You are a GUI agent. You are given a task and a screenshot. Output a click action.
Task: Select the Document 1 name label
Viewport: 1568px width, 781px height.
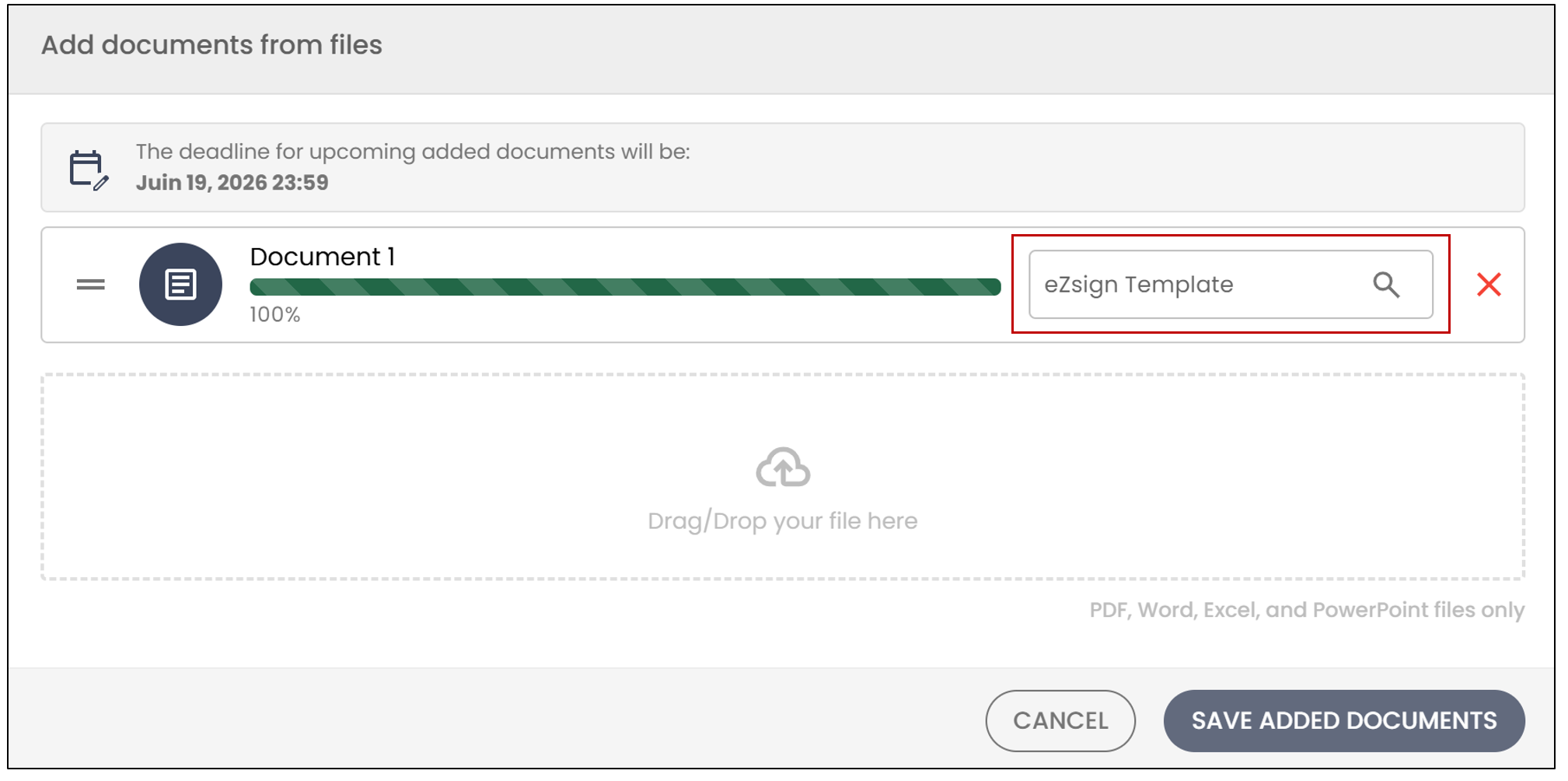click(x=323, y=257)
